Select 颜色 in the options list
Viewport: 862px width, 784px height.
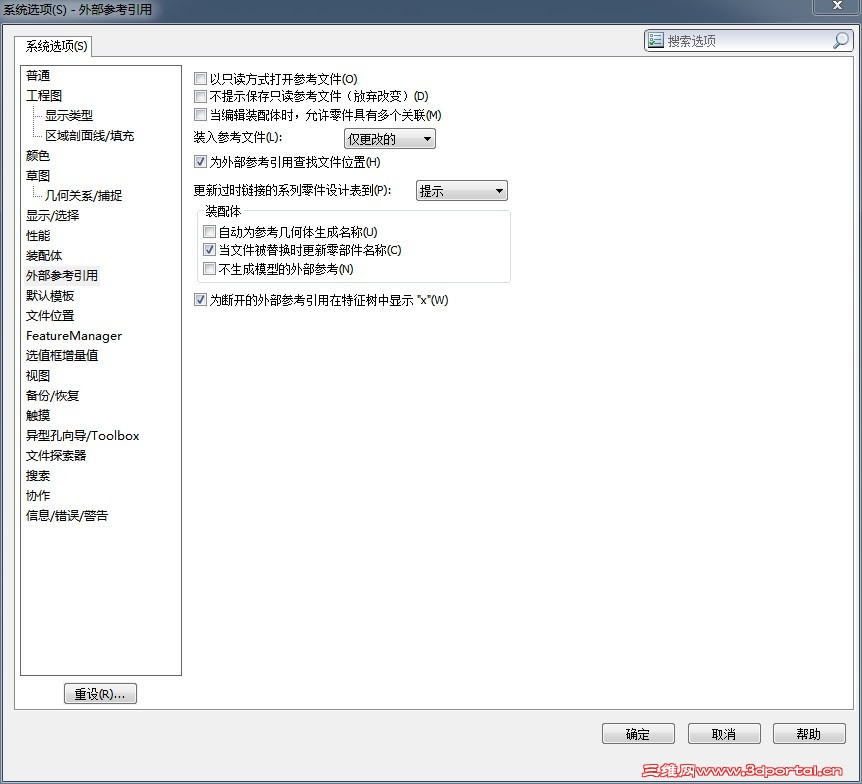pyautogui.click(x=38, y=156)
